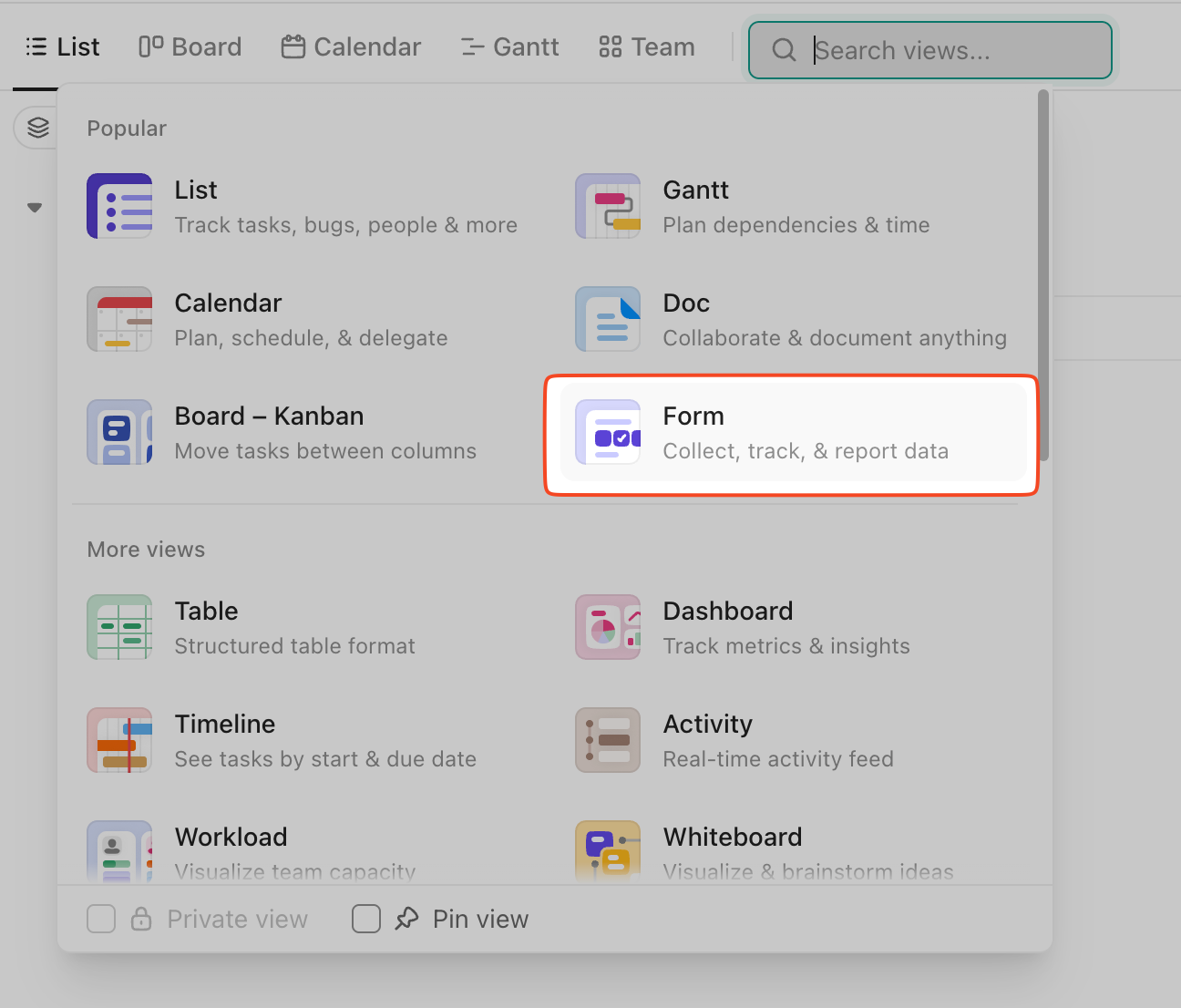The image size is (1181, 1008).
Task: Select the Board – Kanban icon
Action: (x=119, y=432)
